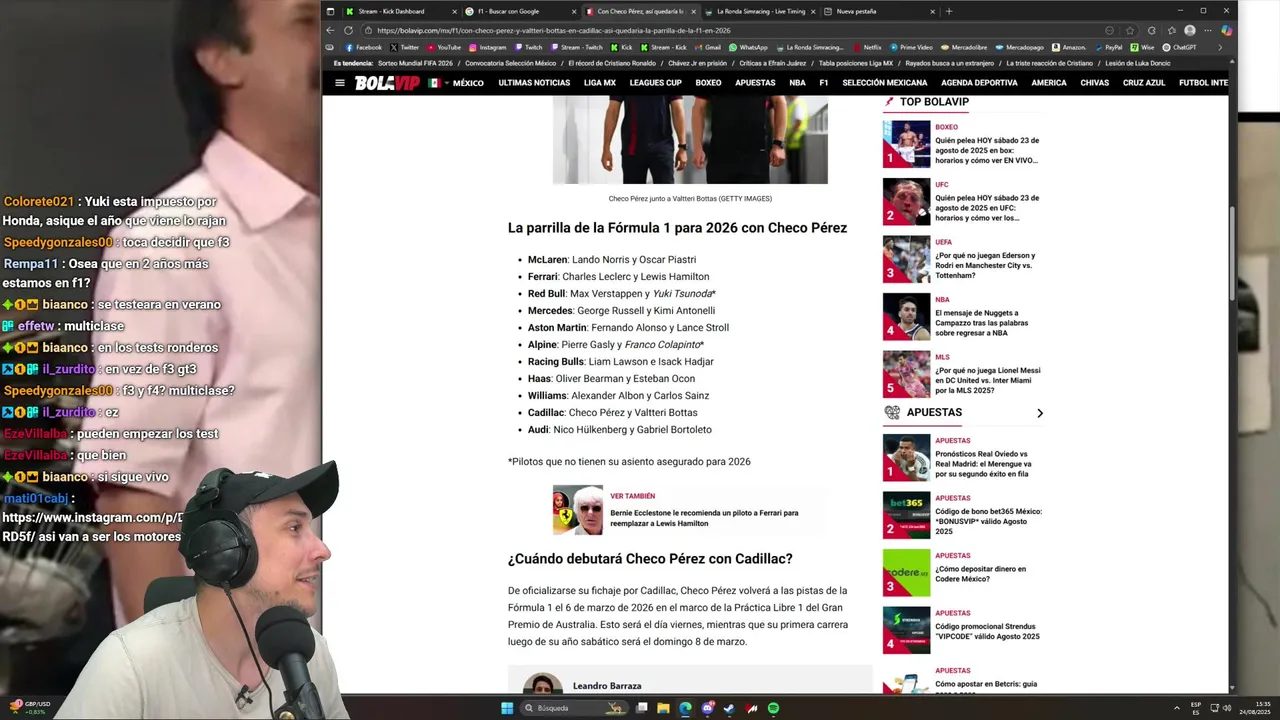
Task: Open the browser profile avatar
Action: 1189,30
